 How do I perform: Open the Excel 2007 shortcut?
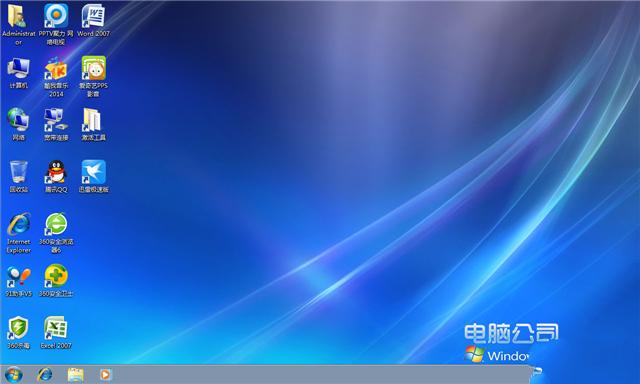click(56, 328)
